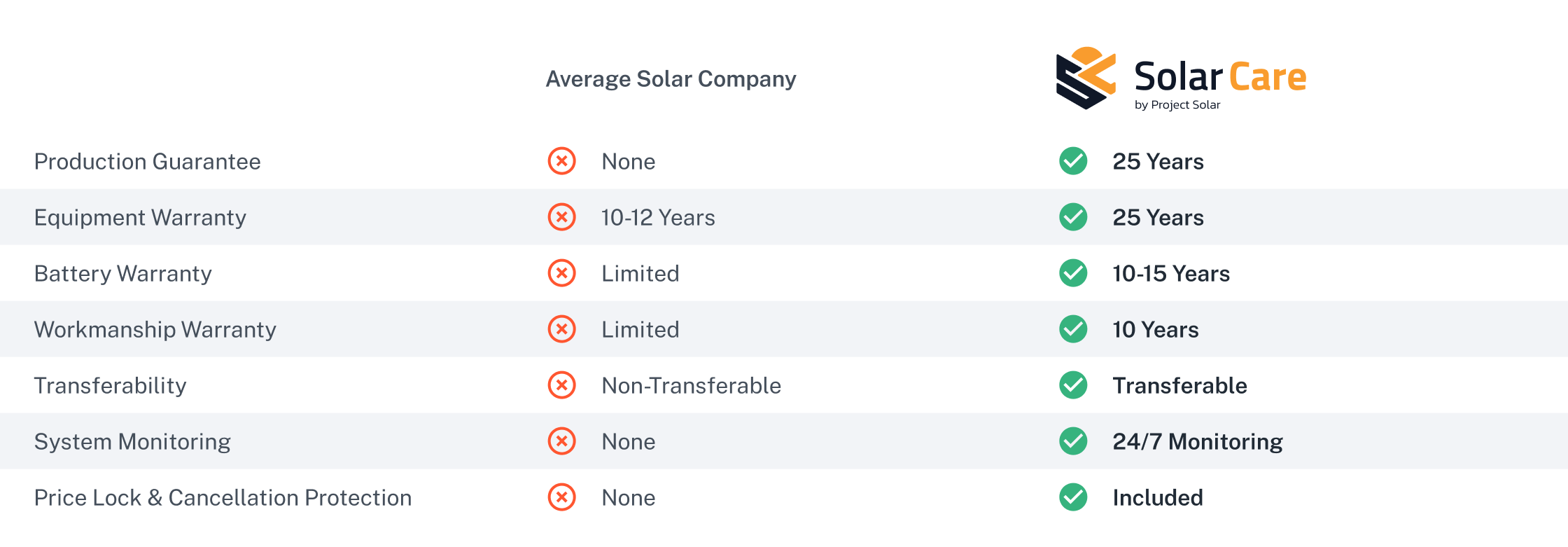Select the 24/7 Monitoring value text
The height and width of the screenshot is (547, 1568).
[1198, 442]
